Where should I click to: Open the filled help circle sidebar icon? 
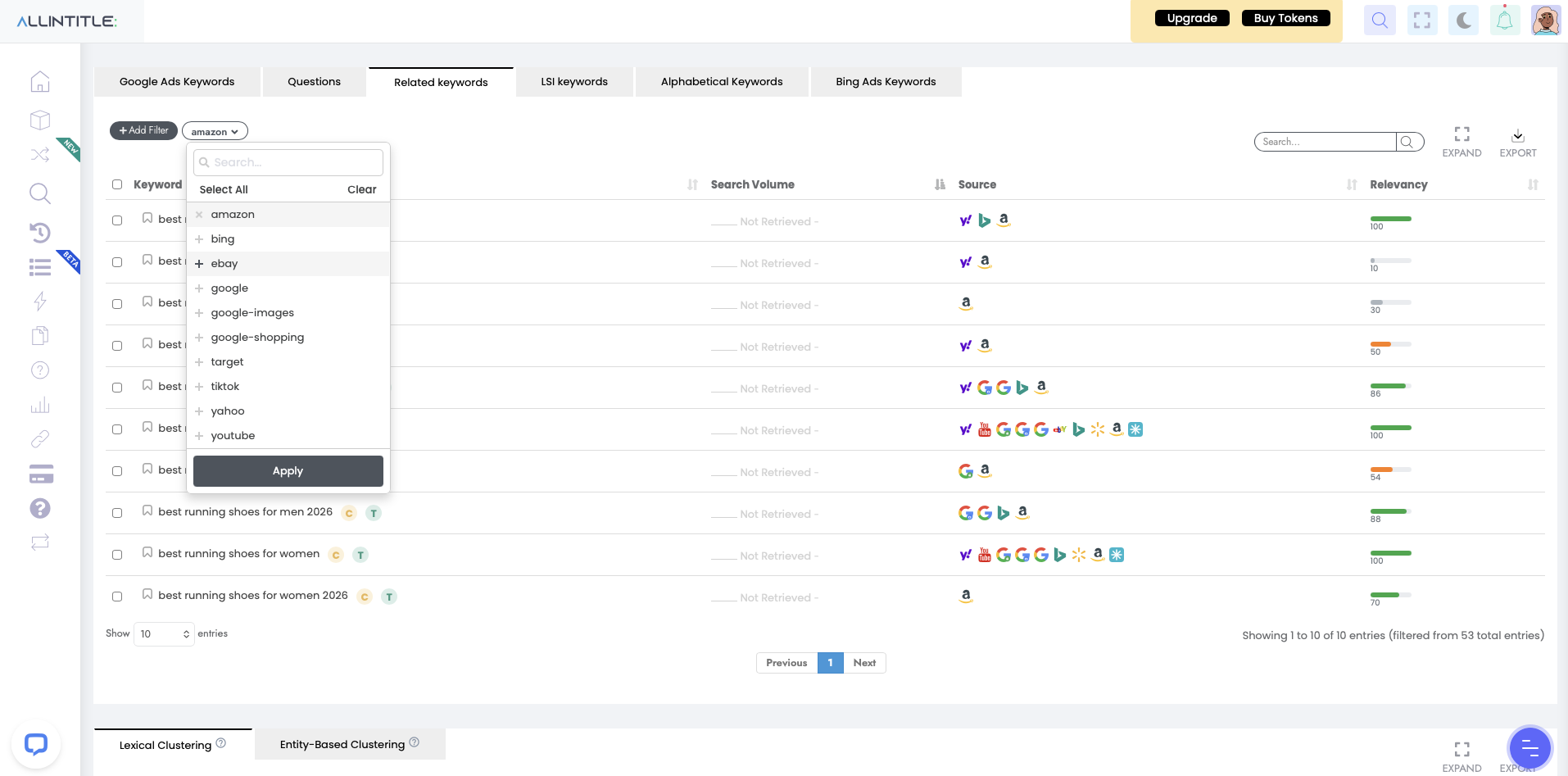click(x=40, y=508)
